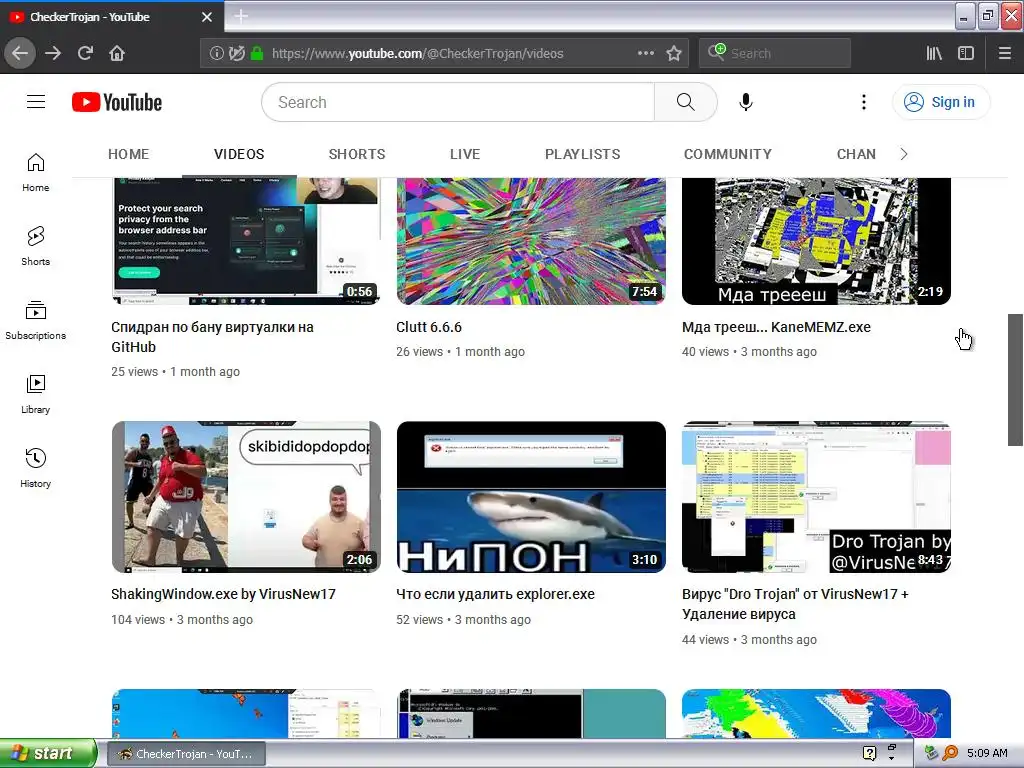Show site information icon in address bar
Image resolution: width=1024 pixels, height=768 pixels.
coord(216,54)
